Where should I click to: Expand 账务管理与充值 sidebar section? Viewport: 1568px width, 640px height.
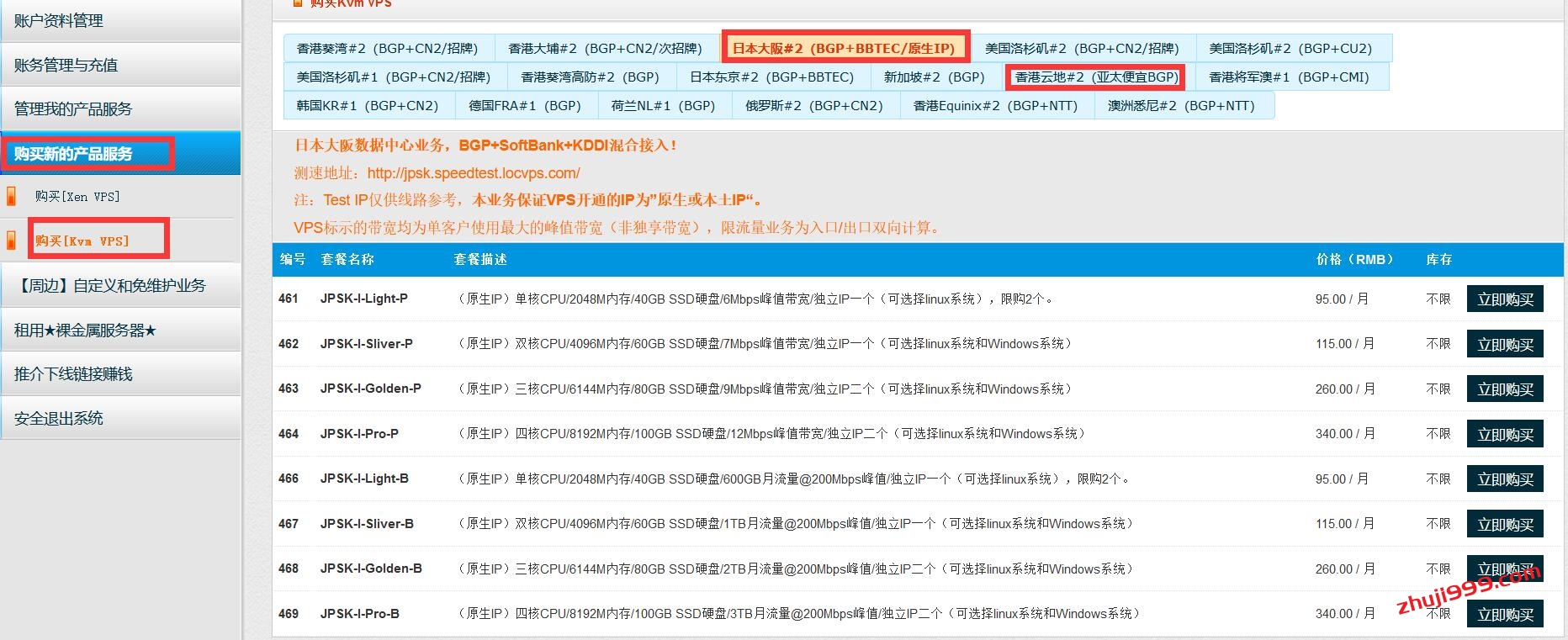pos(66,65)
